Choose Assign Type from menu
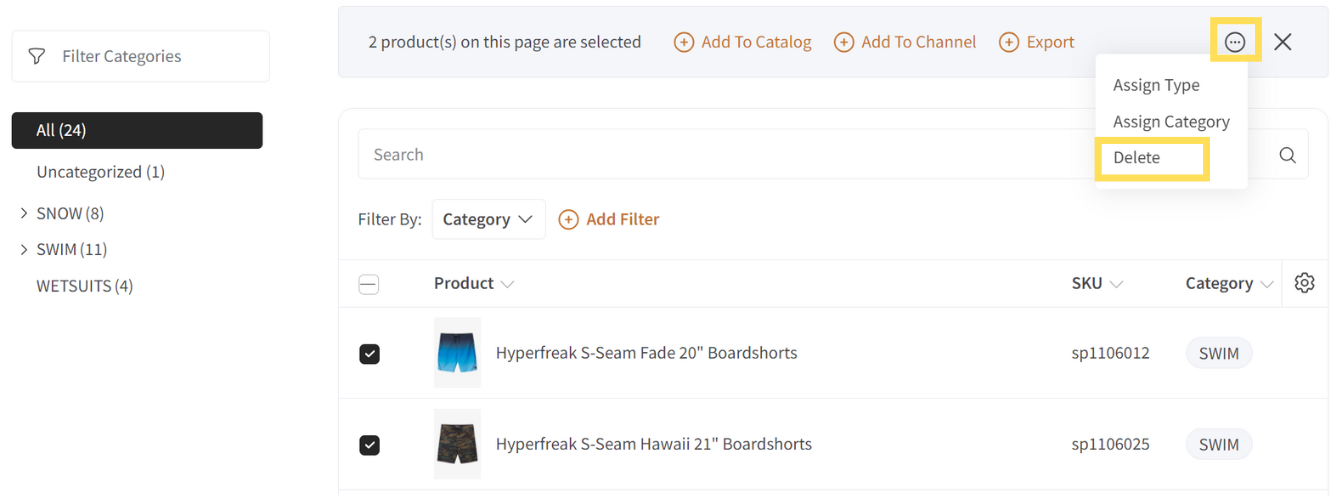Viewport: 1343px width, 503px height. click(1156, 85)
